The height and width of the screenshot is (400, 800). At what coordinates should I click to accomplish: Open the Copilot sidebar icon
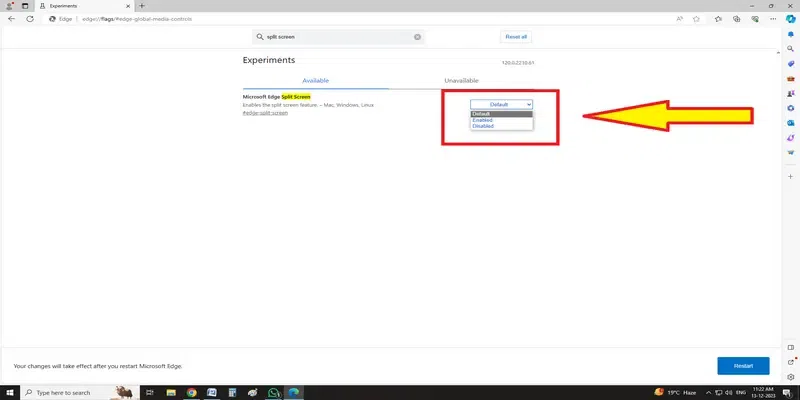pyautogui.click(x=790, y=19)
